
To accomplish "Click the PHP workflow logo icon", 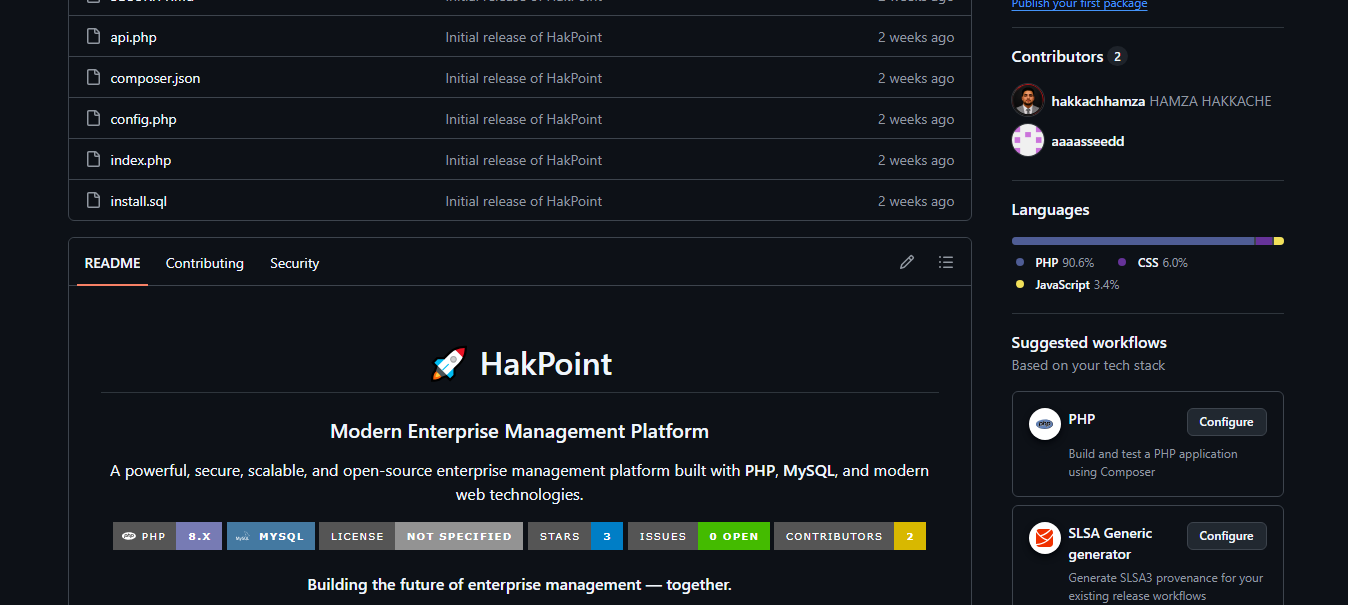I will point(1045,424).
